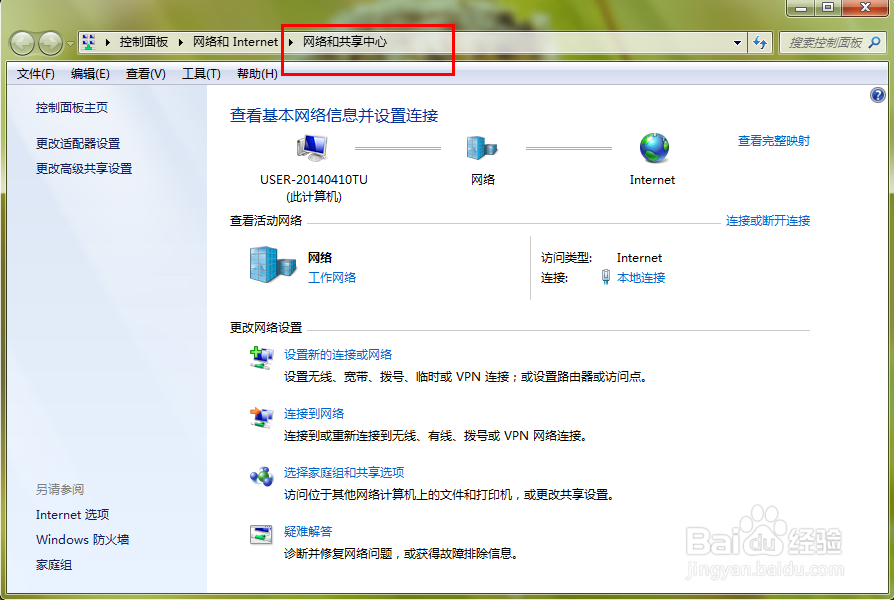Open 疑难解答 link

[308, 532]
